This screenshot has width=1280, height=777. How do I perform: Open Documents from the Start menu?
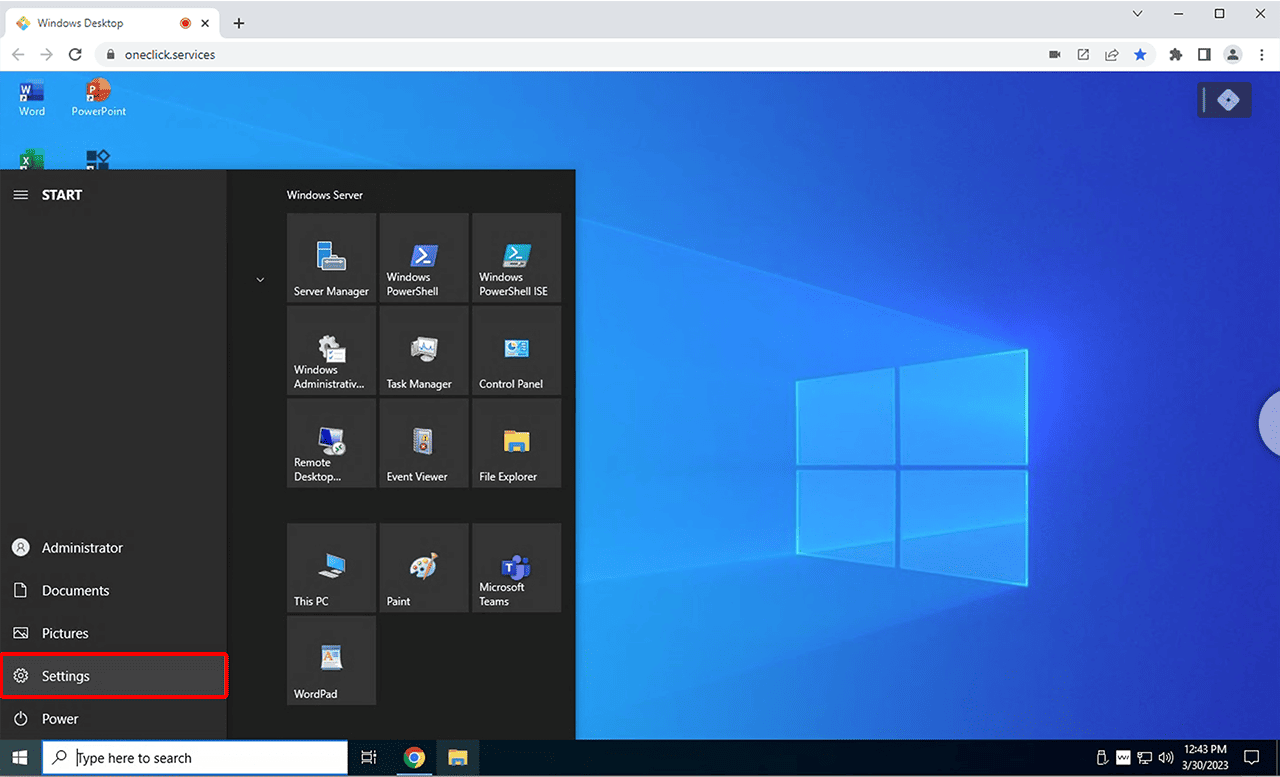75,591
